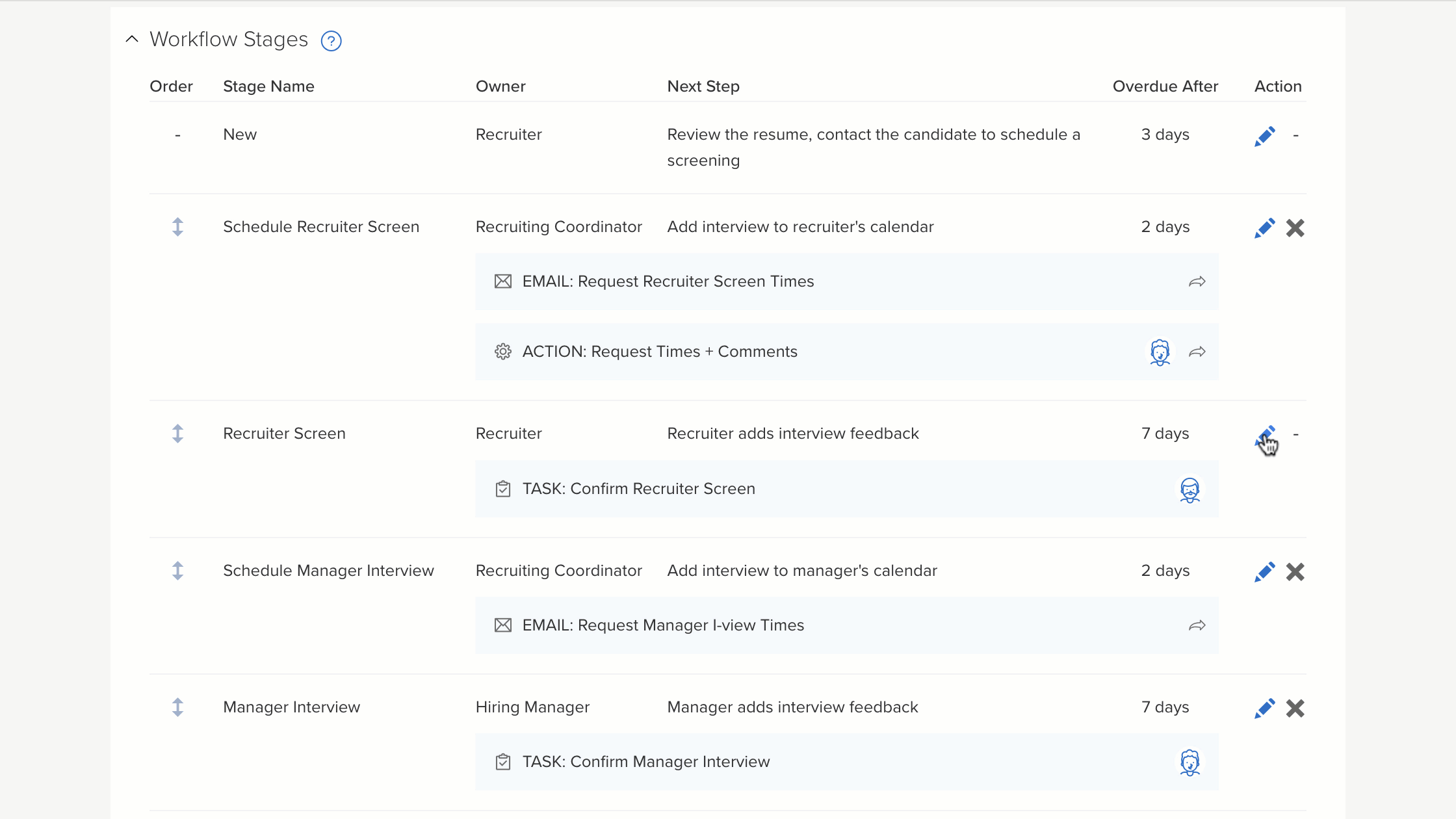Click the edit pencil icon for New stage
1456x819 pixels.
[1263, 135]
